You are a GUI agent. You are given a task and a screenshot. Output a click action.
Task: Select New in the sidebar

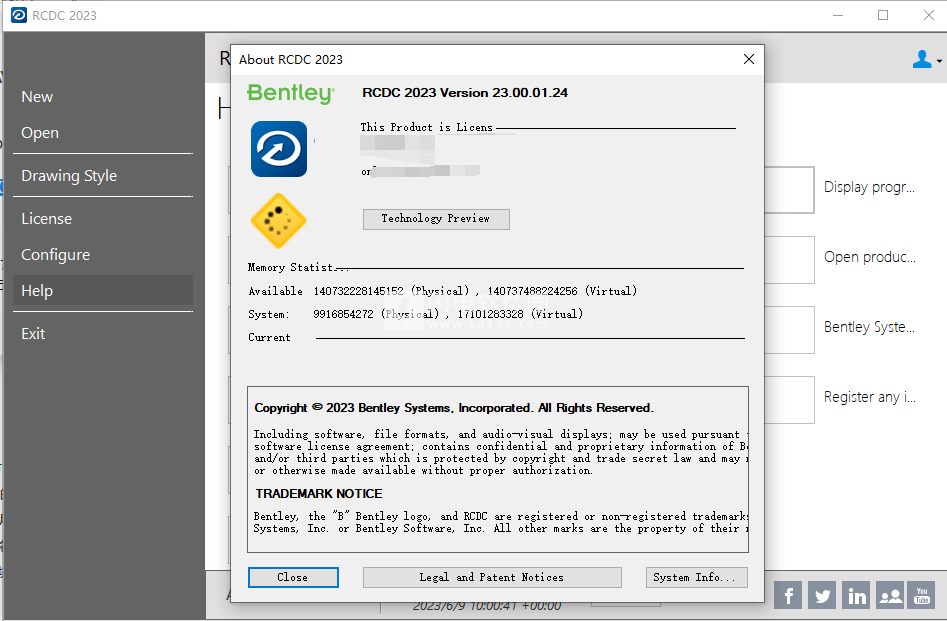click(103, 97)
